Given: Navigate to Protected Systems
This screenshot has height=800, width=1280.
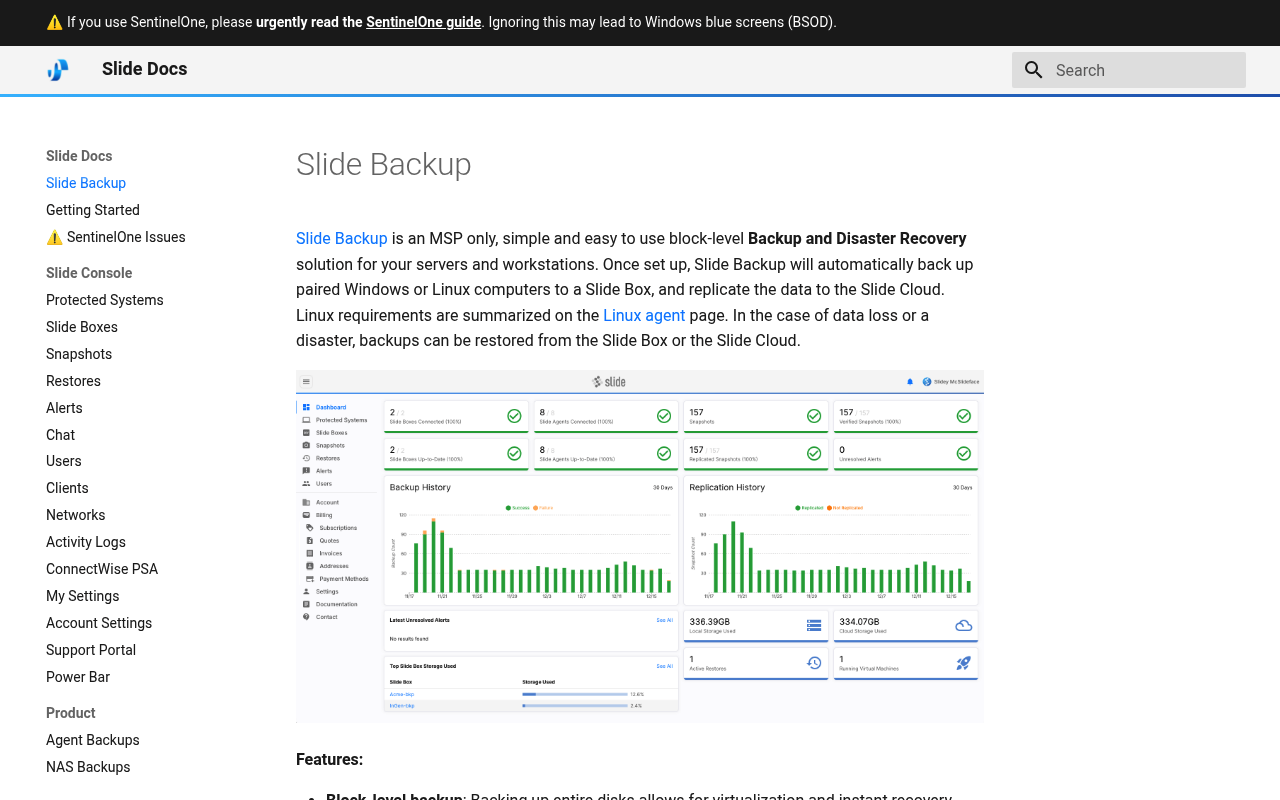Looking at the screenshot, I should click(x=105, y=300).
